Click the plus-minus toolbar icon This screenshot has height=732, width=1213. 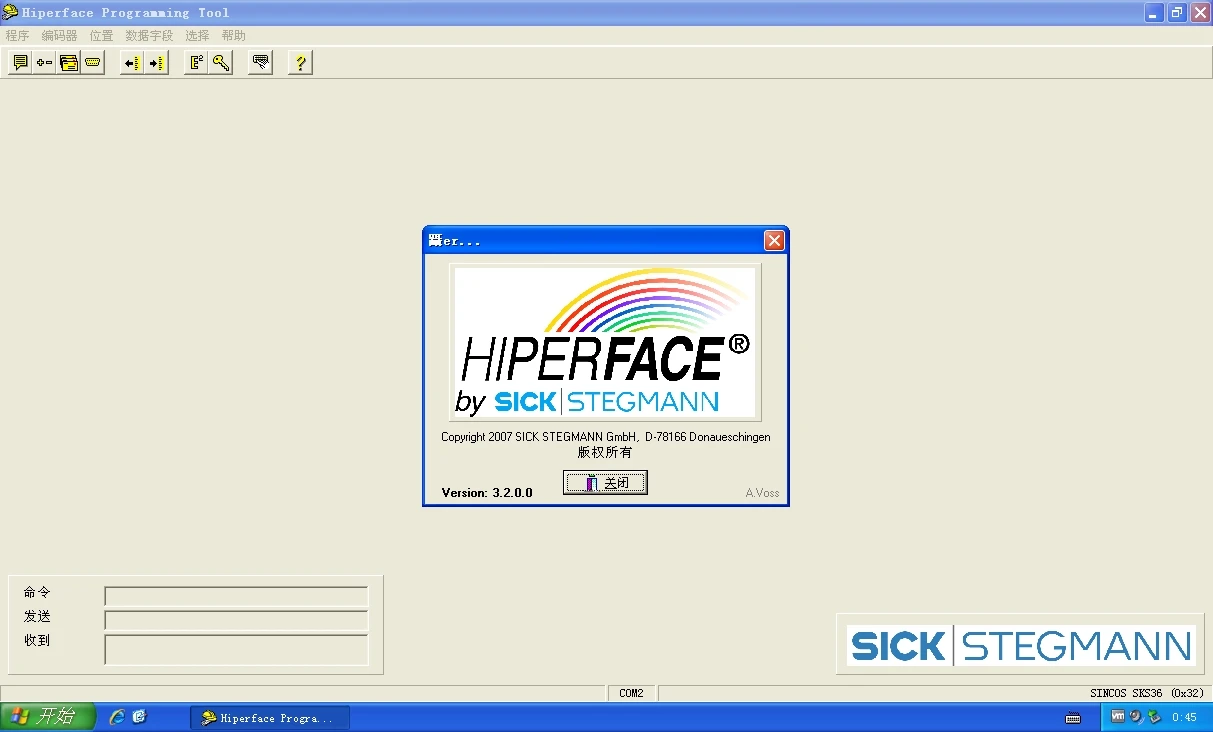44,63
